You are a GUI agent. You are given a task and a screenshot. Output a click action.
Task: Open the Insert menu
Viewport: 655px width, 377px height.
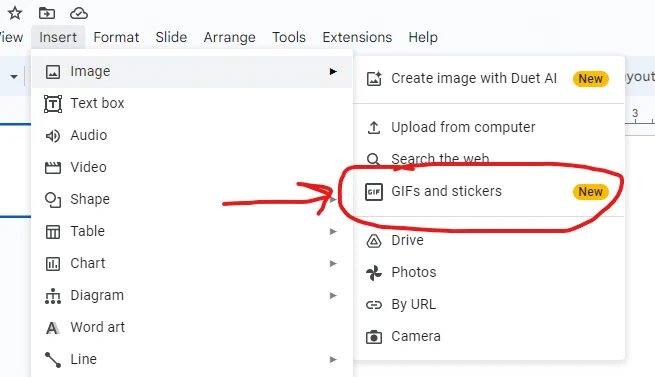coord(58,37)
